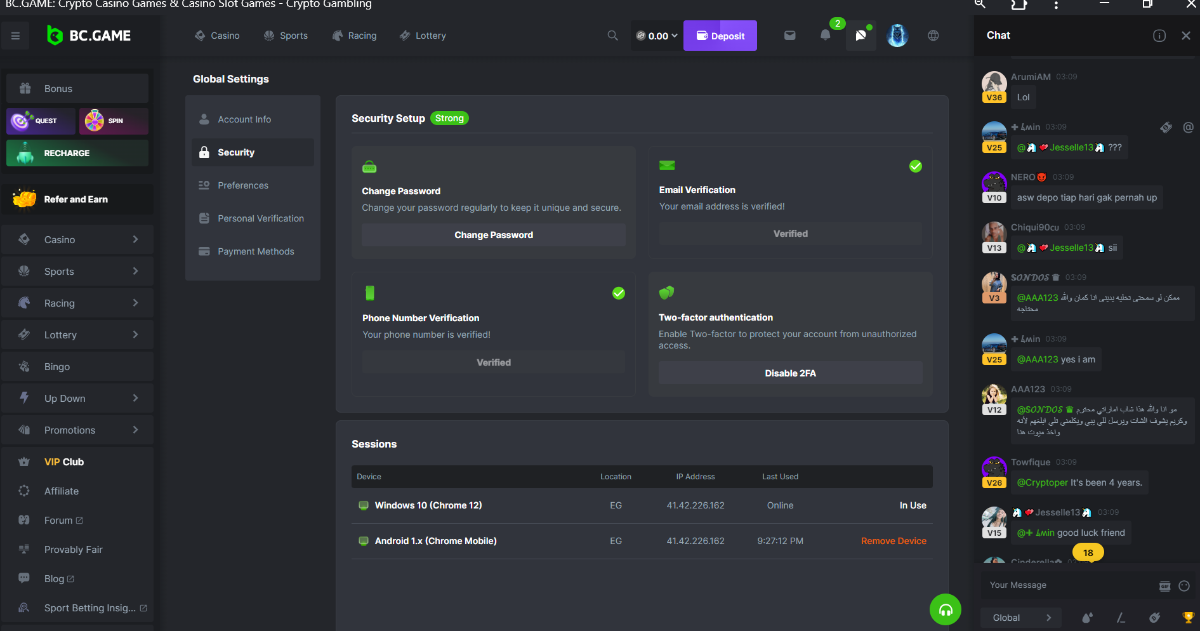This screenshot has width=1200, height=631.
Task: Disable 2FA for the account
Action: coord(789,373)
